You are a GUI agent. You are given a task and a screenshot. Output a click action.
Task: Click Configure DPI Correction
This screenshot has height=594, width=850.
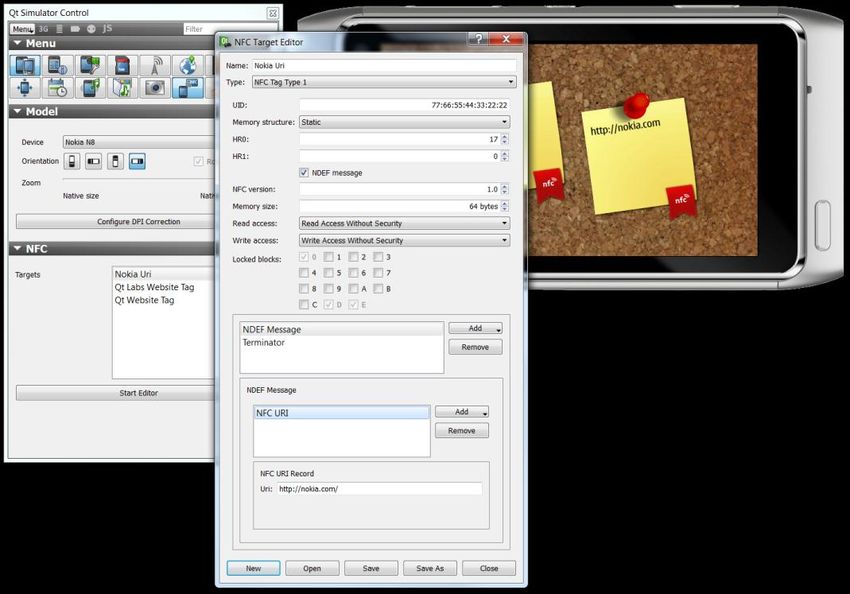point(115,222)
